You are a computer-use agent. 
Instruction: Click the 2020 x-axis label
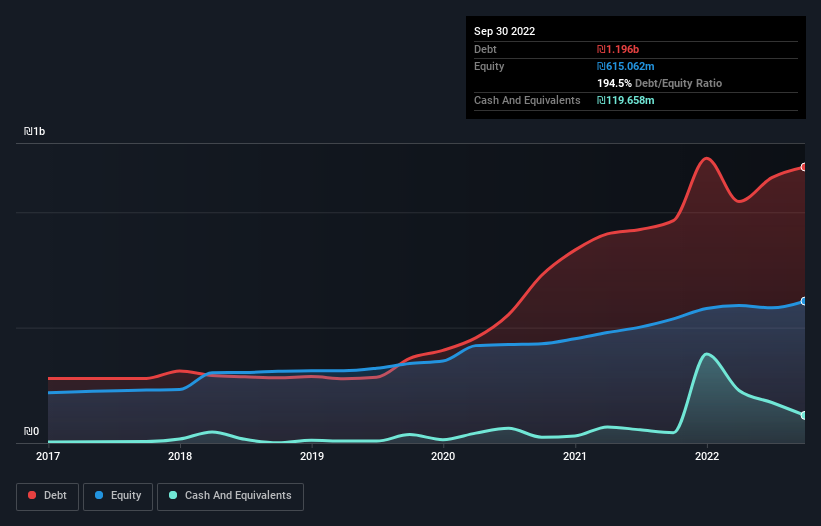pyautogui.click(x=443, y=456)
